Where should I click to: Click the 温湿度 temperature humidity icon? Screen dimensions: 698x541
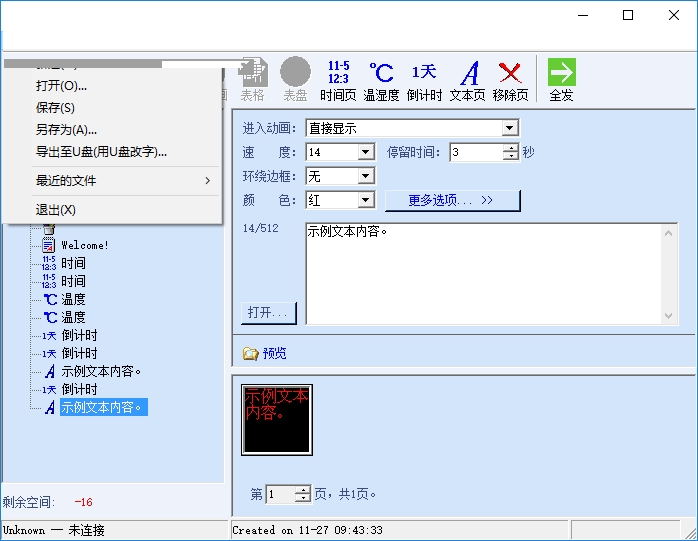point(381,80)
